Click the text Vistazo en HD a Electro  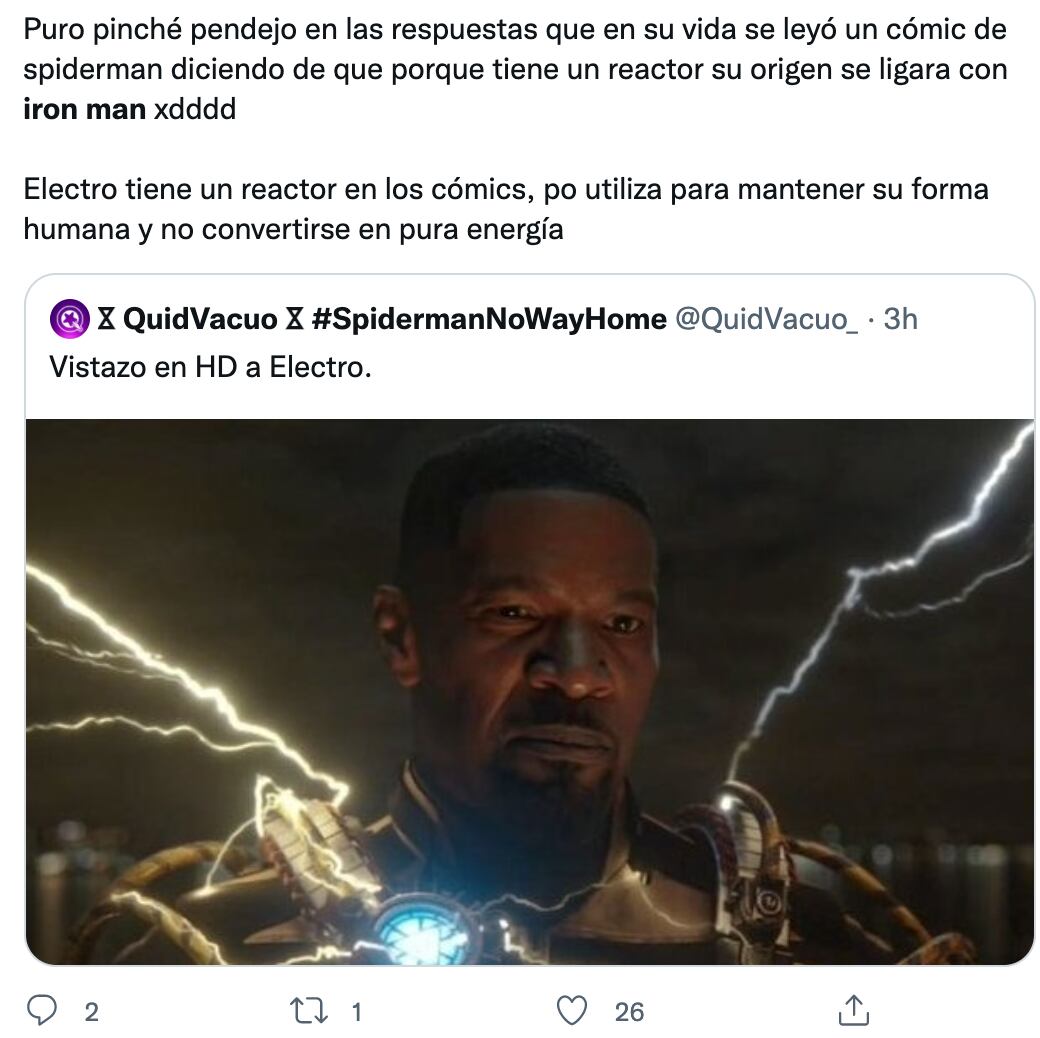pos(210,367)
